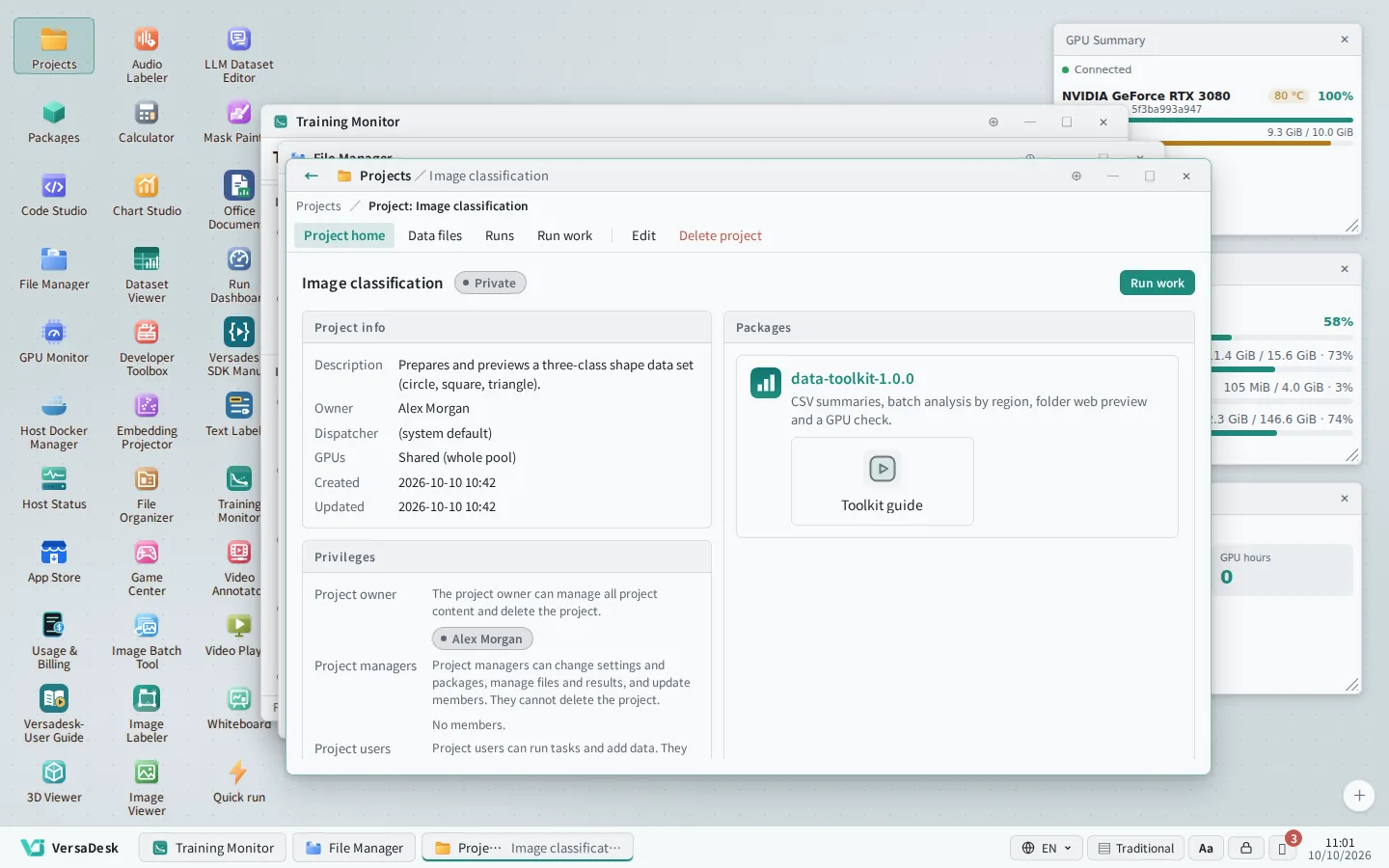Screen dimensions: 1389x868
Task: Open the Embedding Projector icon
Action: tap(147, 421)
